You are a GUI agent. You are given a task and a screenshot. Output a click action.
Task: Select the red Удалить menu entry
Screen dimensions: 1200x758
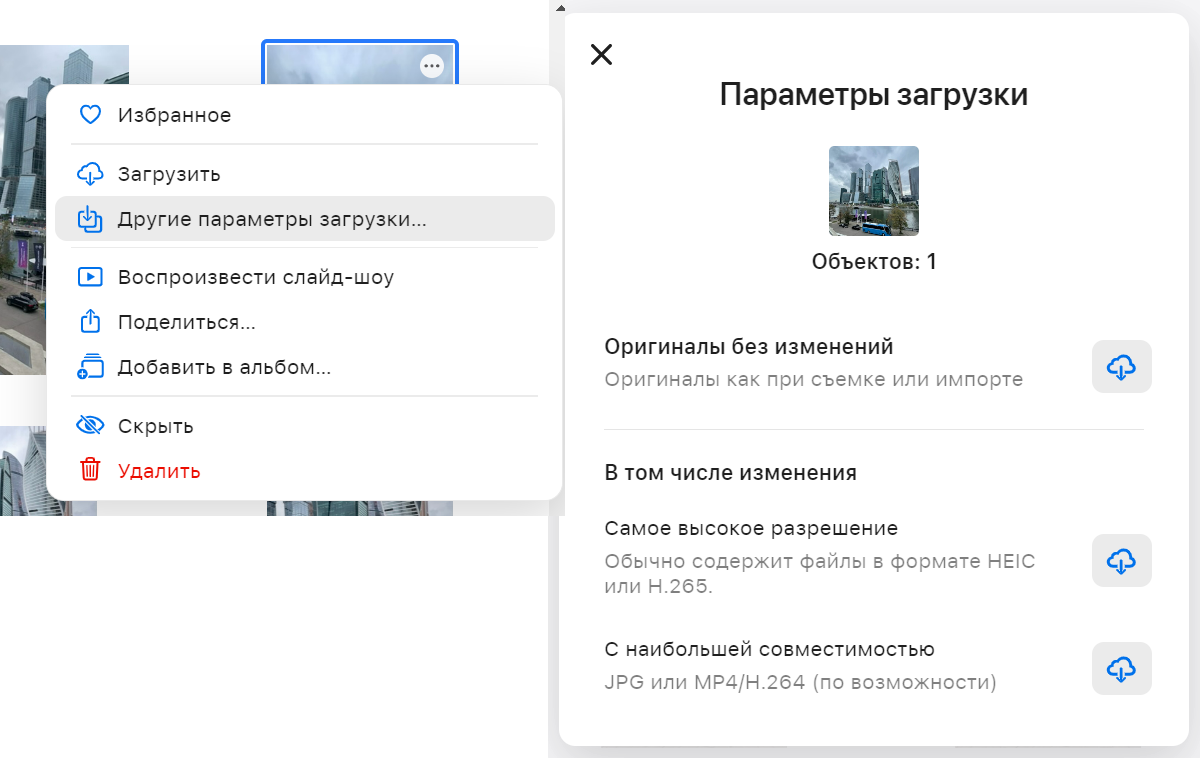click(304, 470)
